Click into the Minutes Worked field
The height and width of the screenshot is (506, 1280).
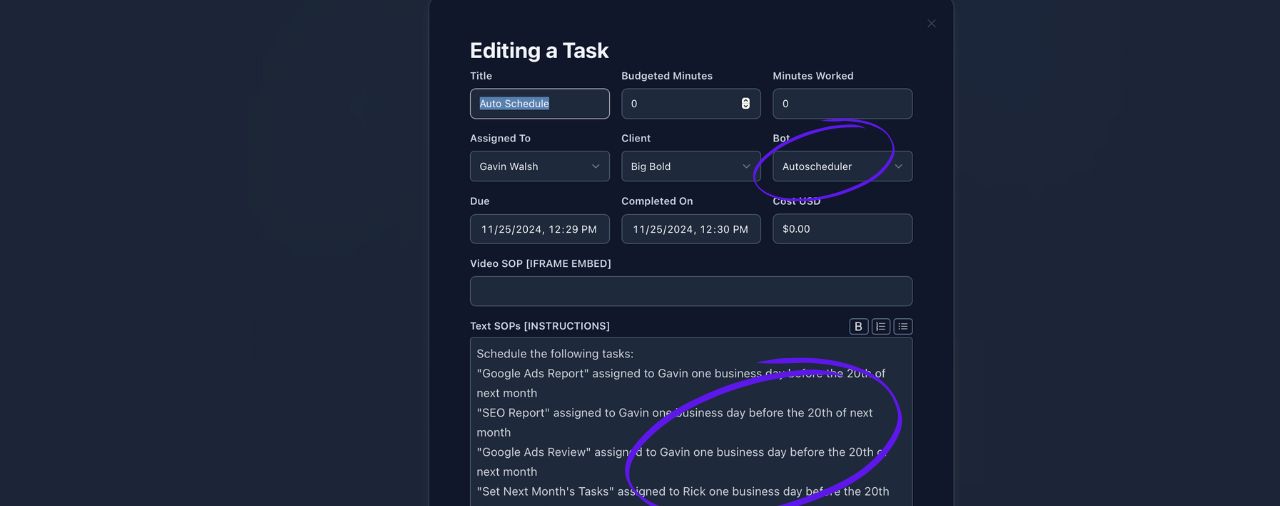click(x=842, y=104)
